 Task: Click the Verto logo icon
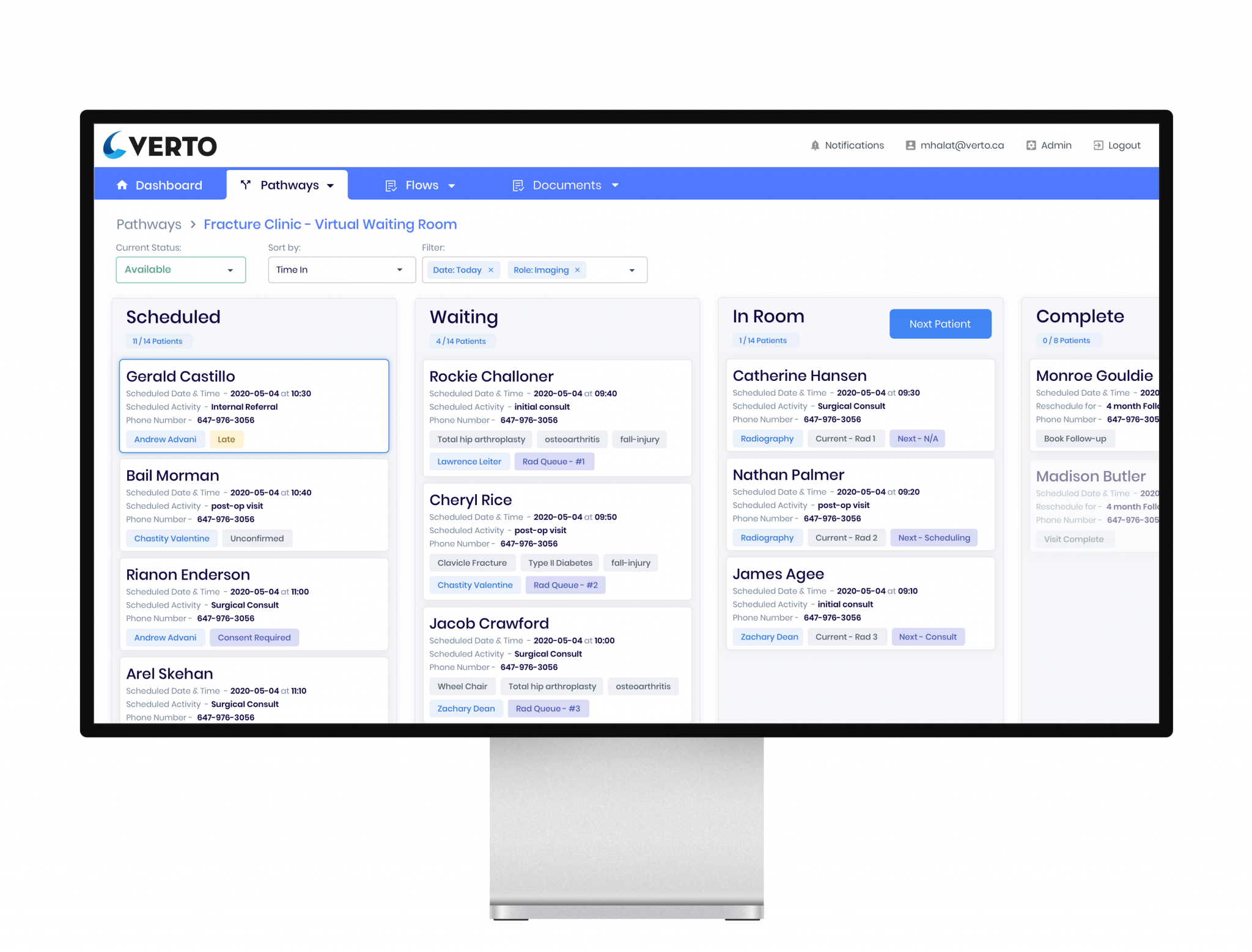[115, 146]
